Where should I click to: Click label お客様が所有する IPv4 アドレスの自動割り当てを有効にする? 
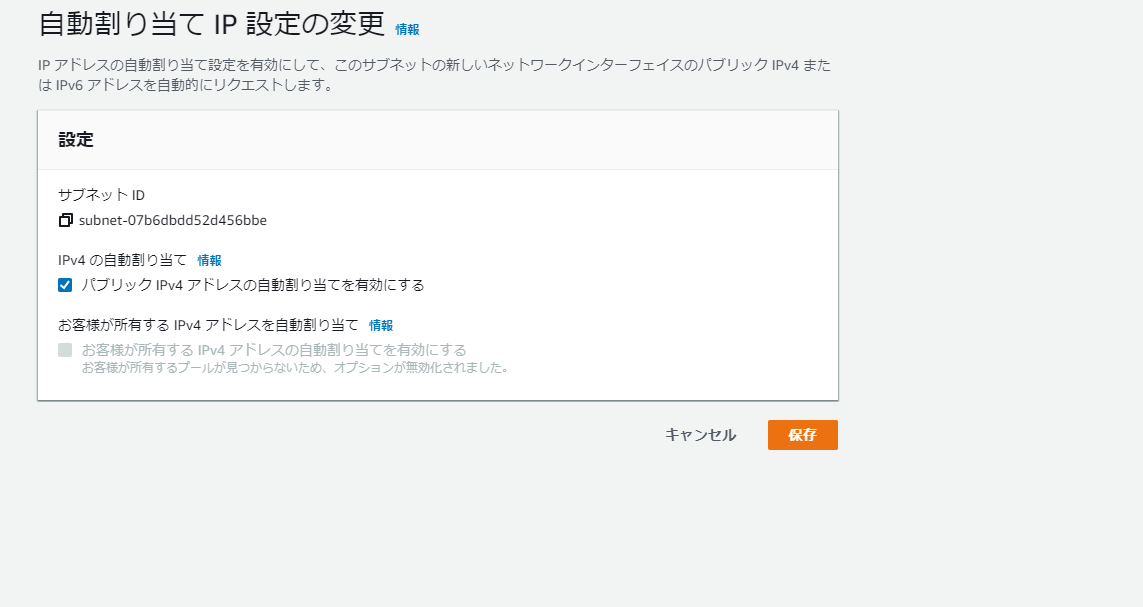274,351
